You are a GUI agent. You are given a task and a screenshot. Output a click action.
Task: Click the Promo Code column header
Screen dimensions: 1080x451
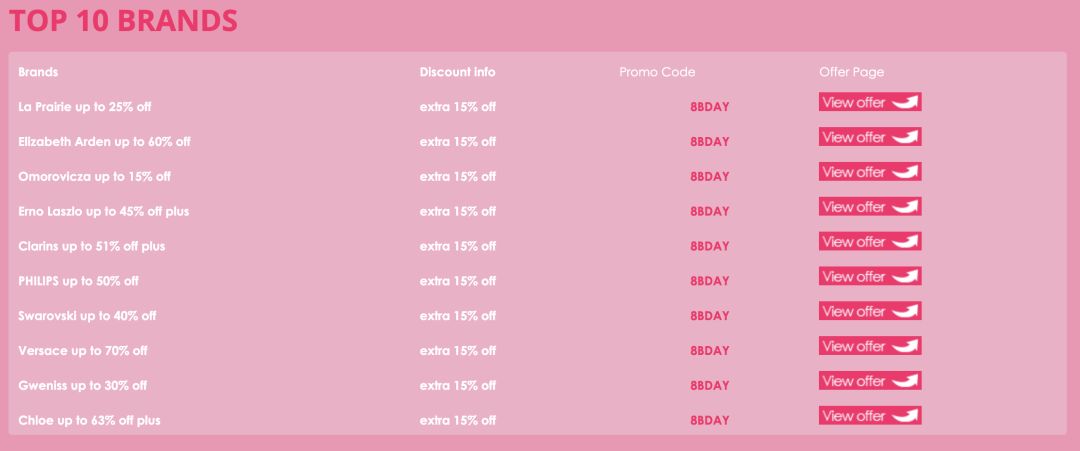pos(657,72)
